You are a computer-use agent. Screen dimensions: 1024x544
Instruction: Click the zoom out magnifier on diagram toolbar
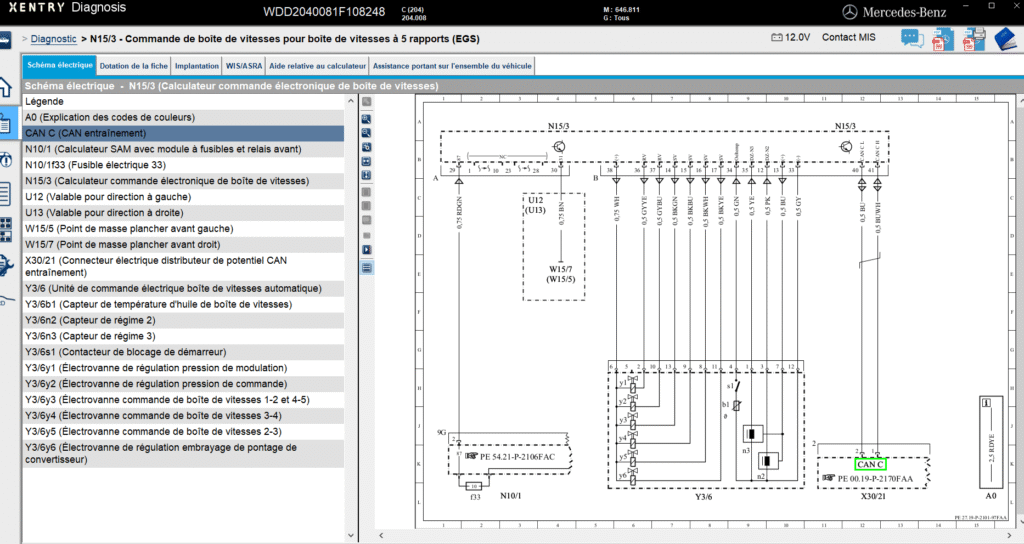tap(367, 132)
